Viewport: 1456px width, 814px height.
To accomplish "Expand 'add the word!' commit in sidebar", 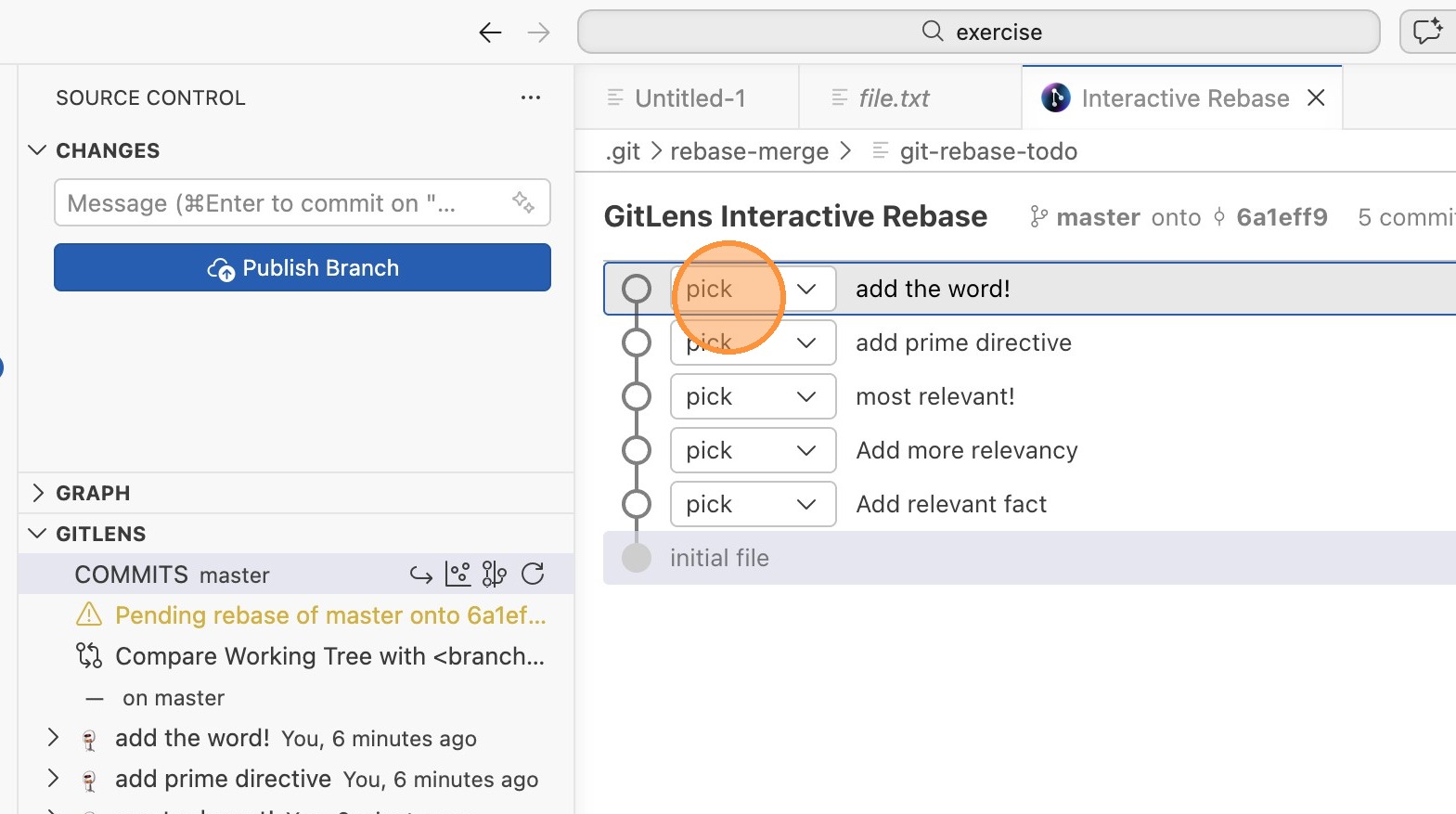I will 53,738.
